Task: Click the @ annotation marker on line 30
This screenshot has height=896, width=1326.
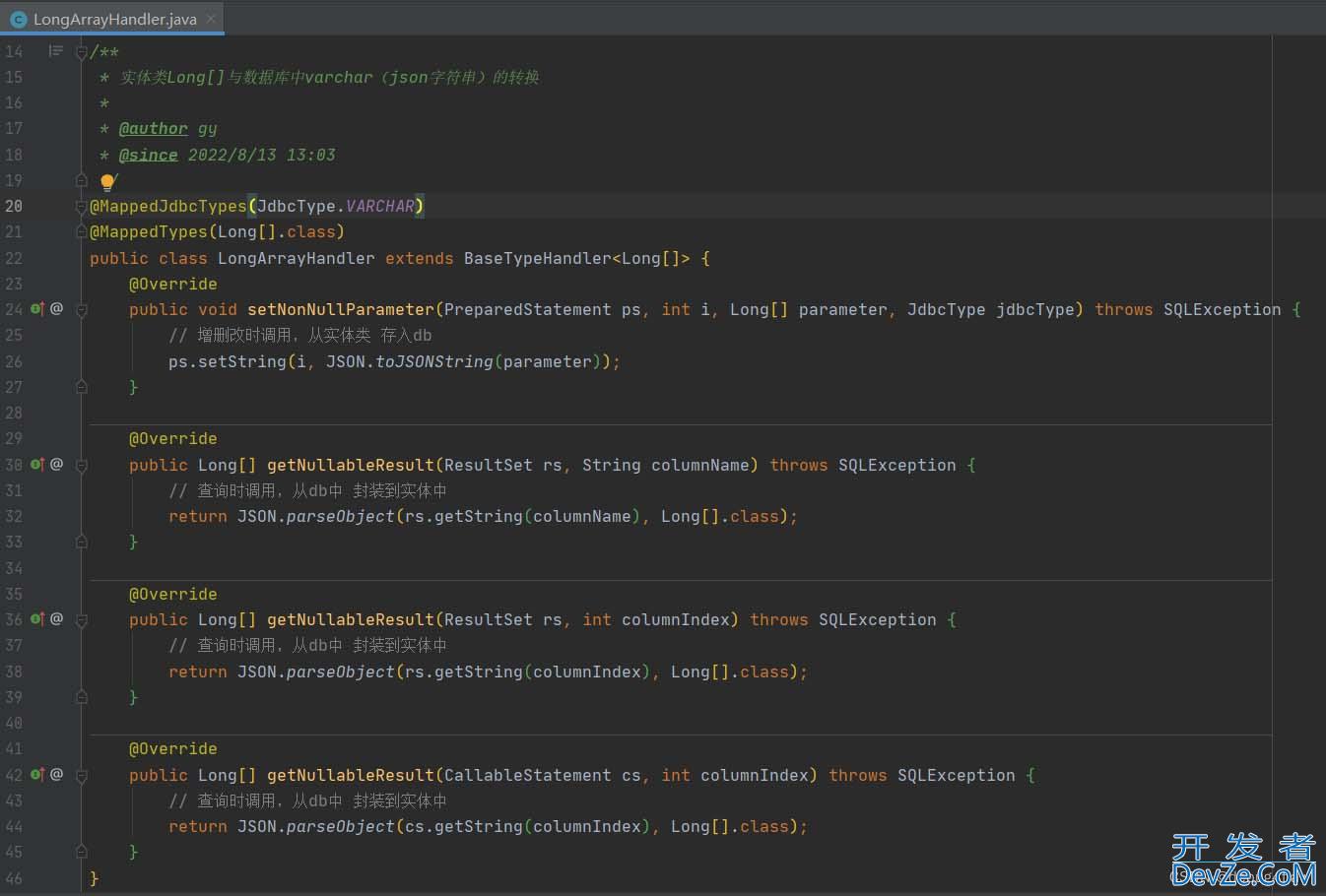Action: [57, 464]
